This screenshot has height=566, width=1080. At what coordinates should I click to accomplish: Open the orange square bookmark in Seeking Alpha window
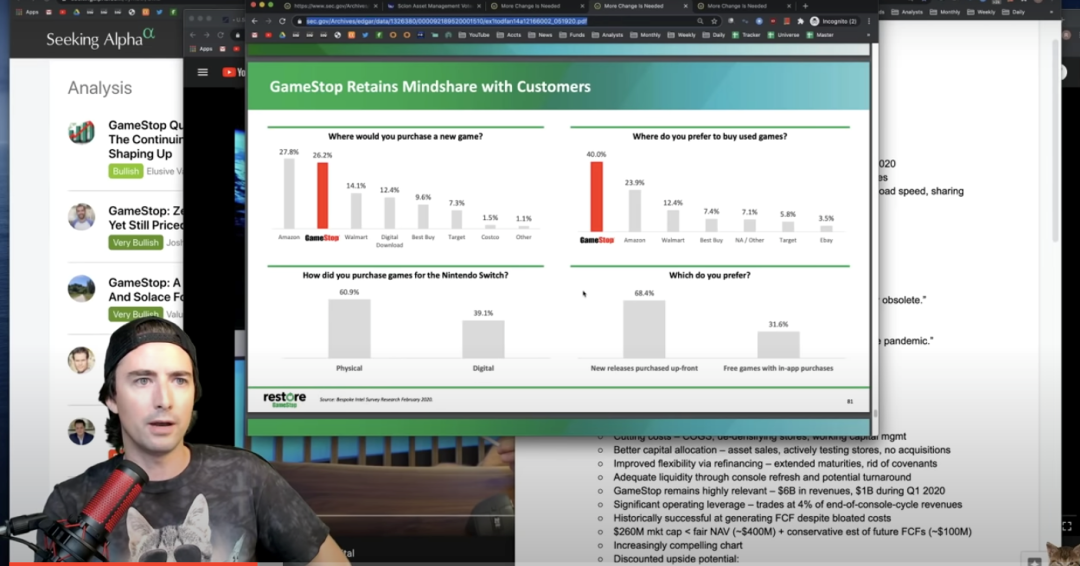tap(145, 12)
